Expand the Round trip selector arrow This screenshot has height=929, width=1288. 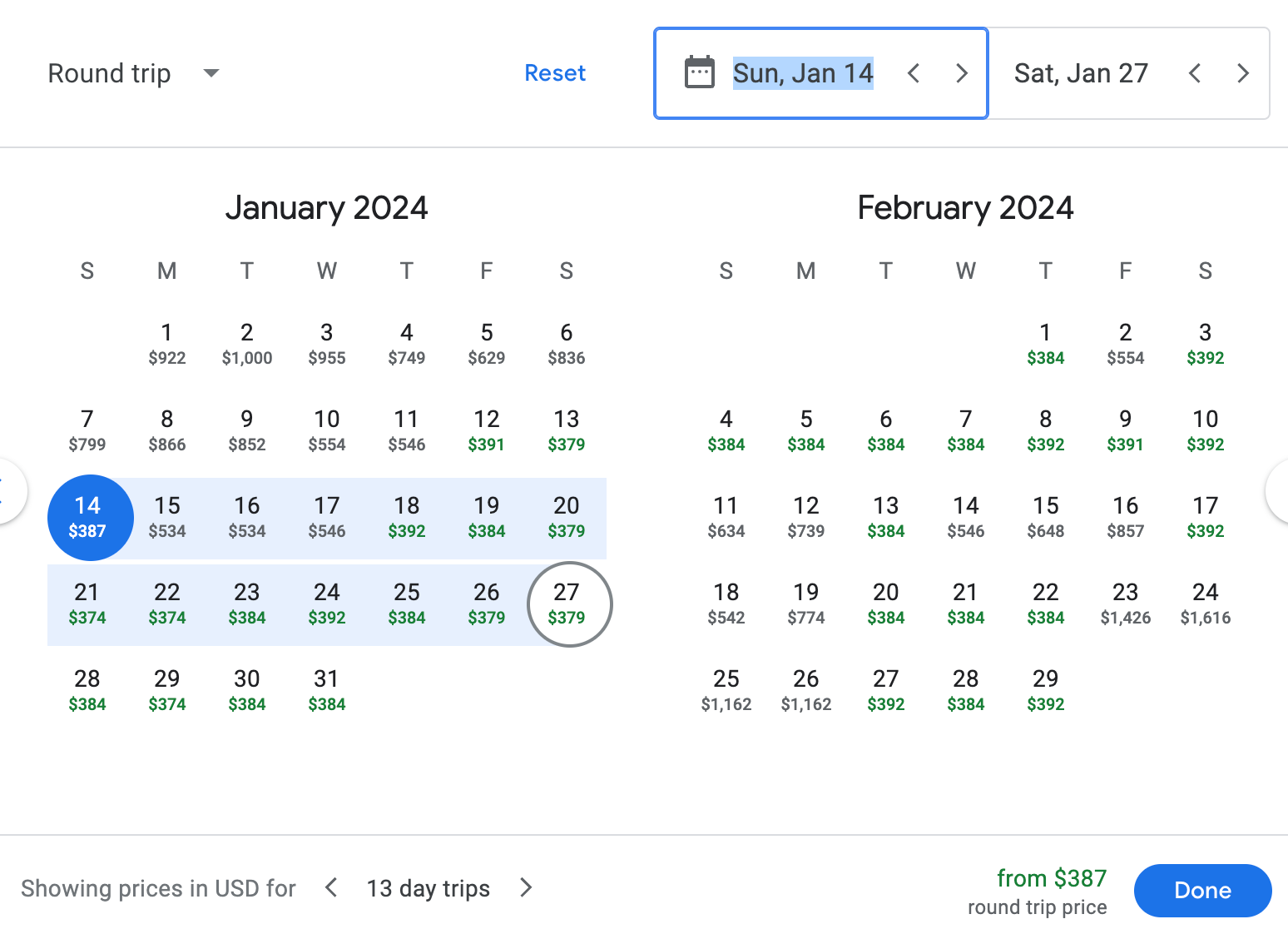(211, 73)
